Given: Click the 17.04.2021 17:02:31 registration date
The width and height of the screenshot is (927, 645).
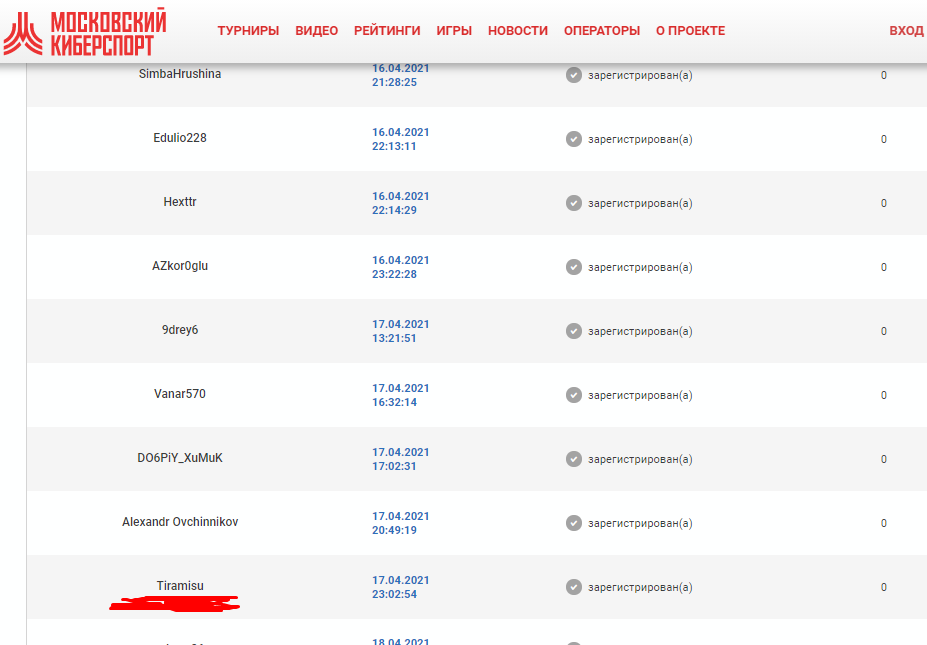Looking at the screenshot, I should [x=400, y=459].
